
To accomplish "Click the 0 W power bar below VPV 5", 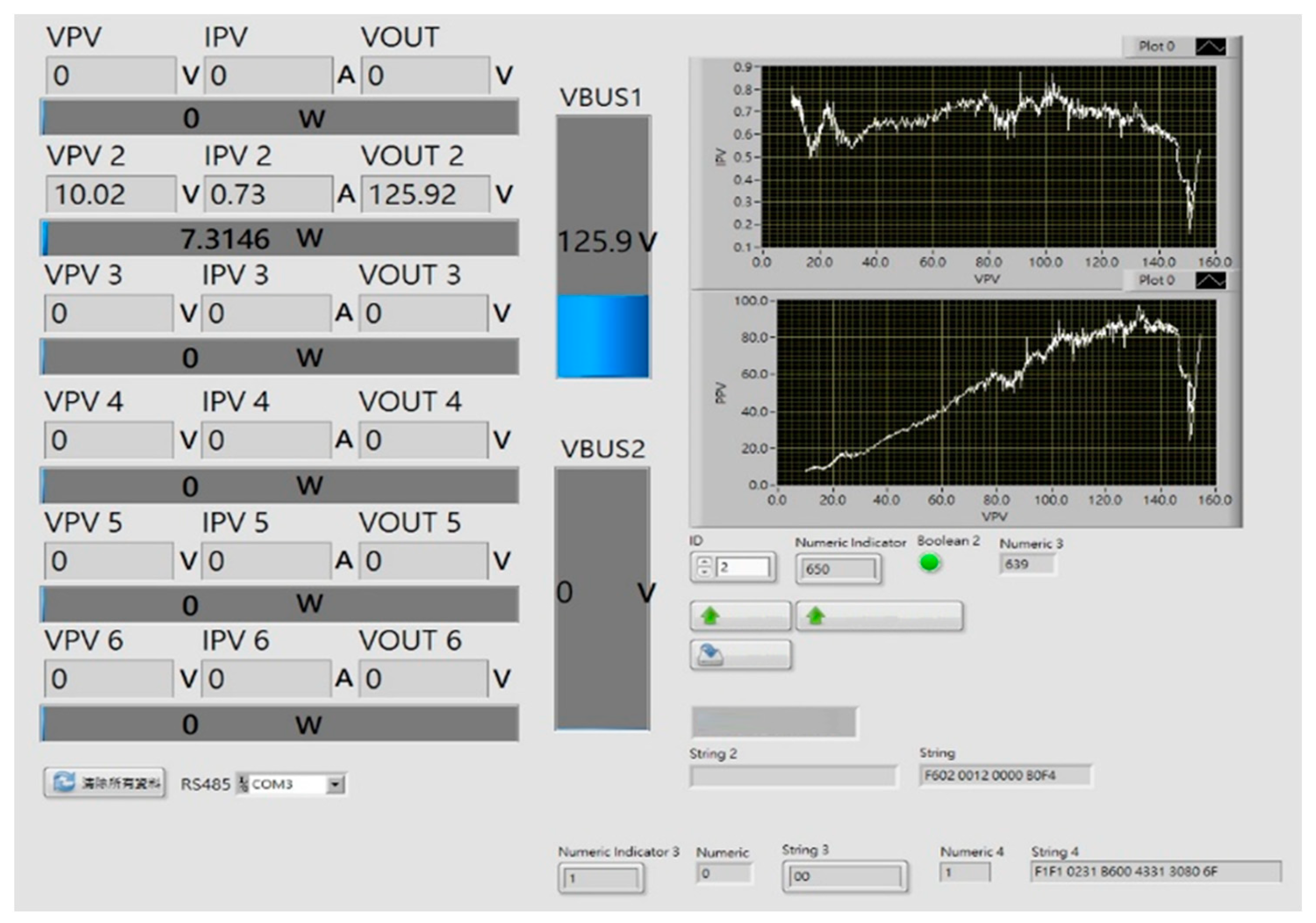I will pyautogui.click(x=280, y=603).
